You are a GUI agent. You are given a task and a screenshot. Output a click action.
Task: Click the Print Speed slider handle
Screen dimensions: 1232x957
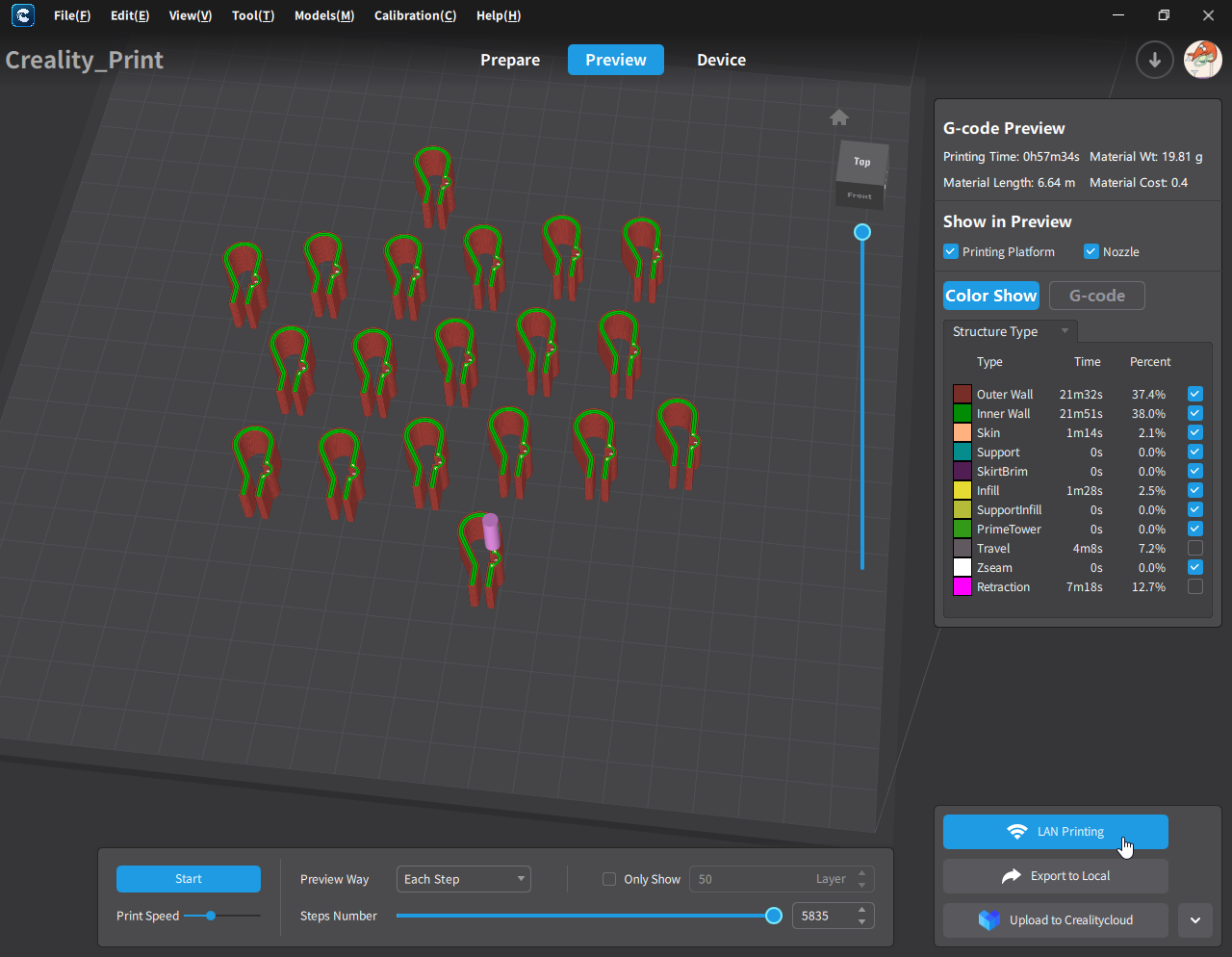click(210, 916)
